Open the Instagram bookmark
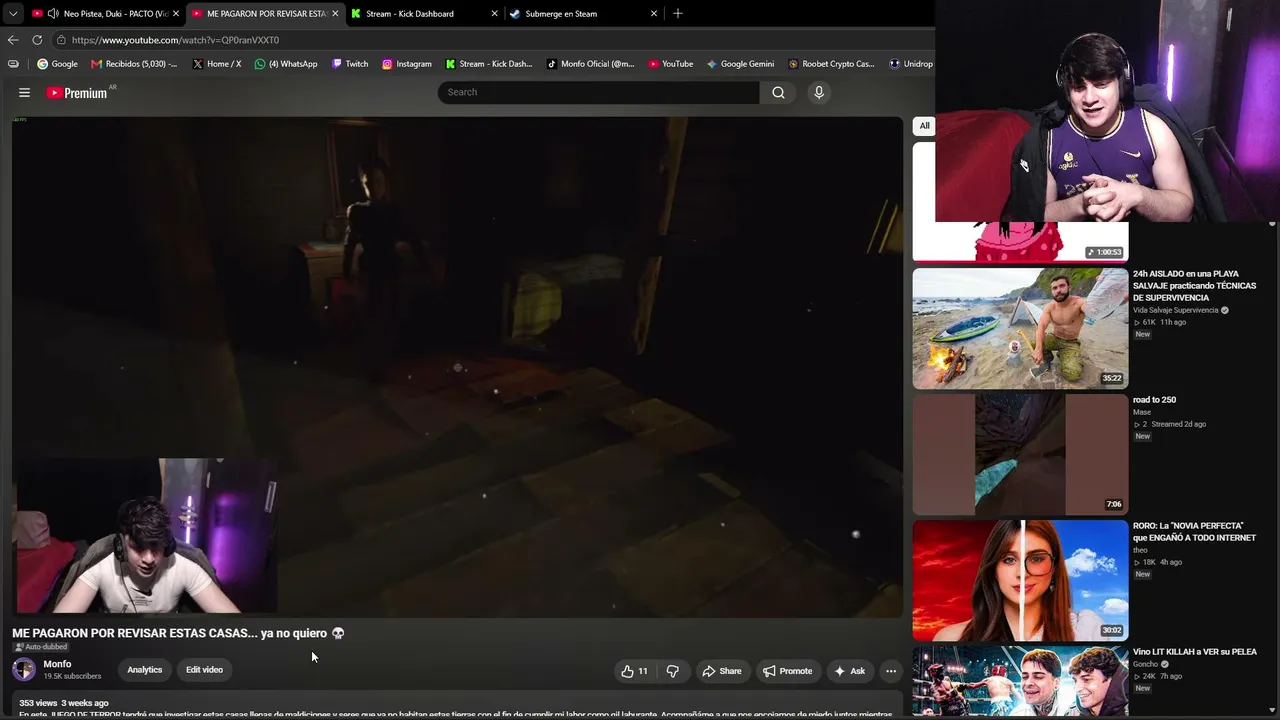 (407, 64)
